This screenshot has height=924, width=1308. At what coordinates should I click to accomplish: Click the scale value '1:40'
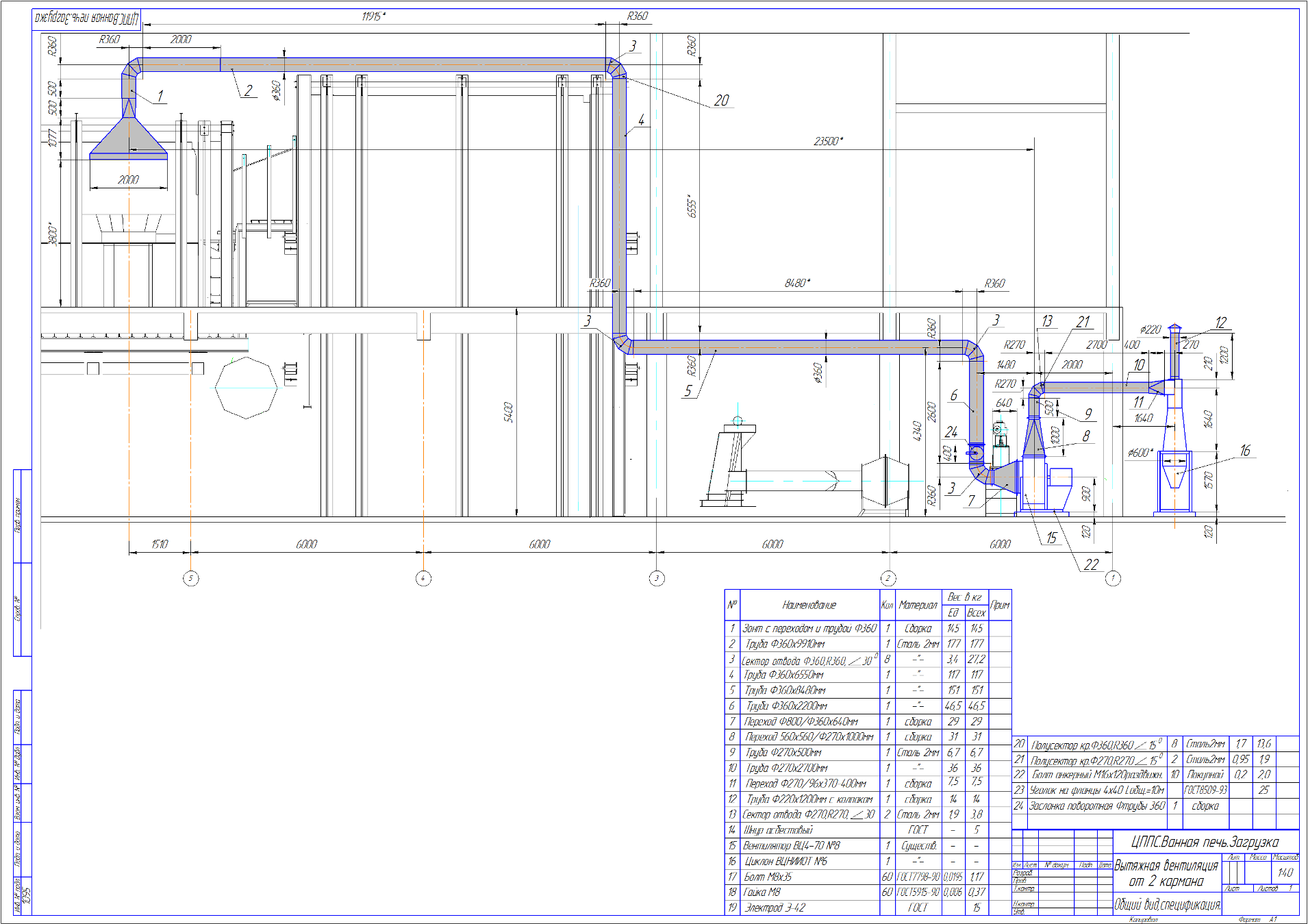(1285, 873)
